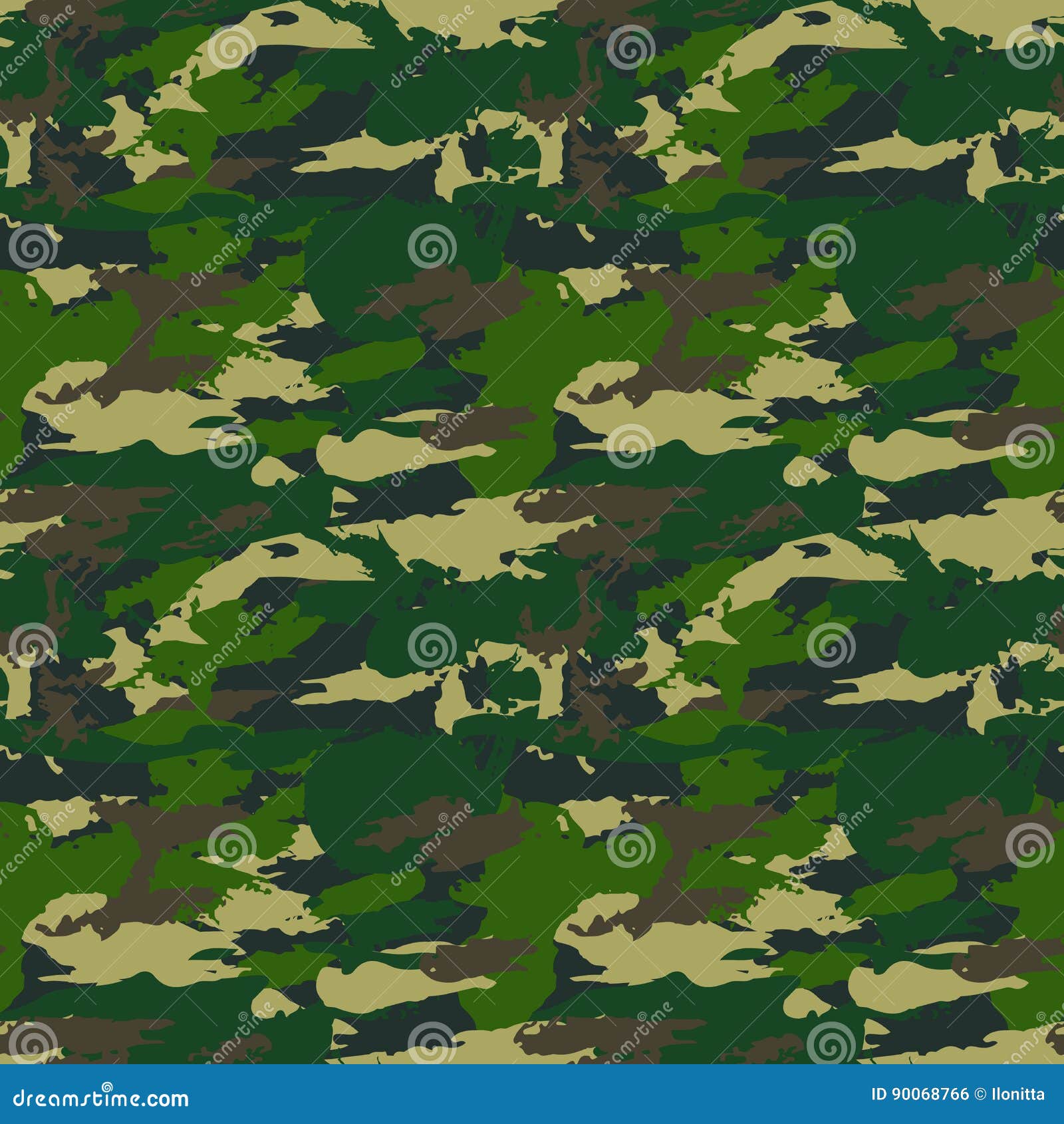Select the image ID 90068766 text
This screenshot has height=1124, width=1064.
pyautogui.click(x=921, y=1094)
